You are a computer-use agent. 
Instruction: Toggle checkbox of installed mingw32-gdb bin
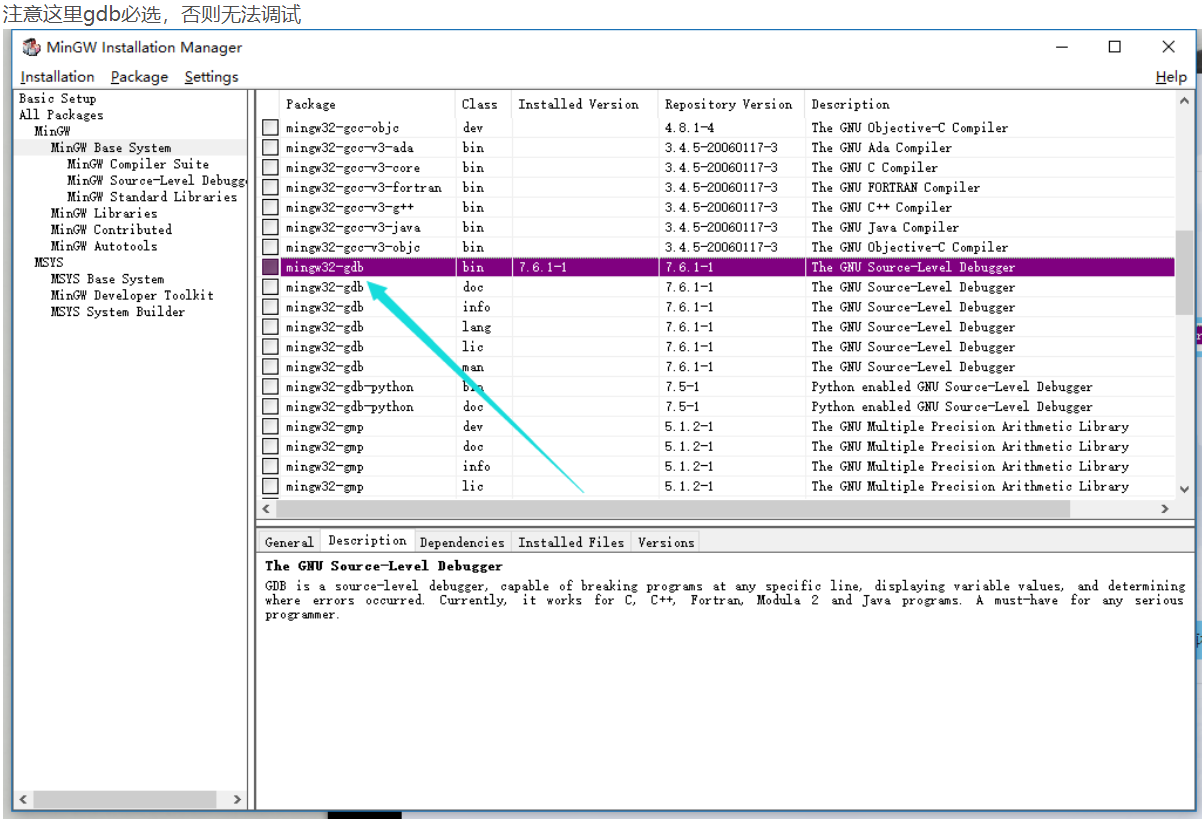click(x=270, y=268)
